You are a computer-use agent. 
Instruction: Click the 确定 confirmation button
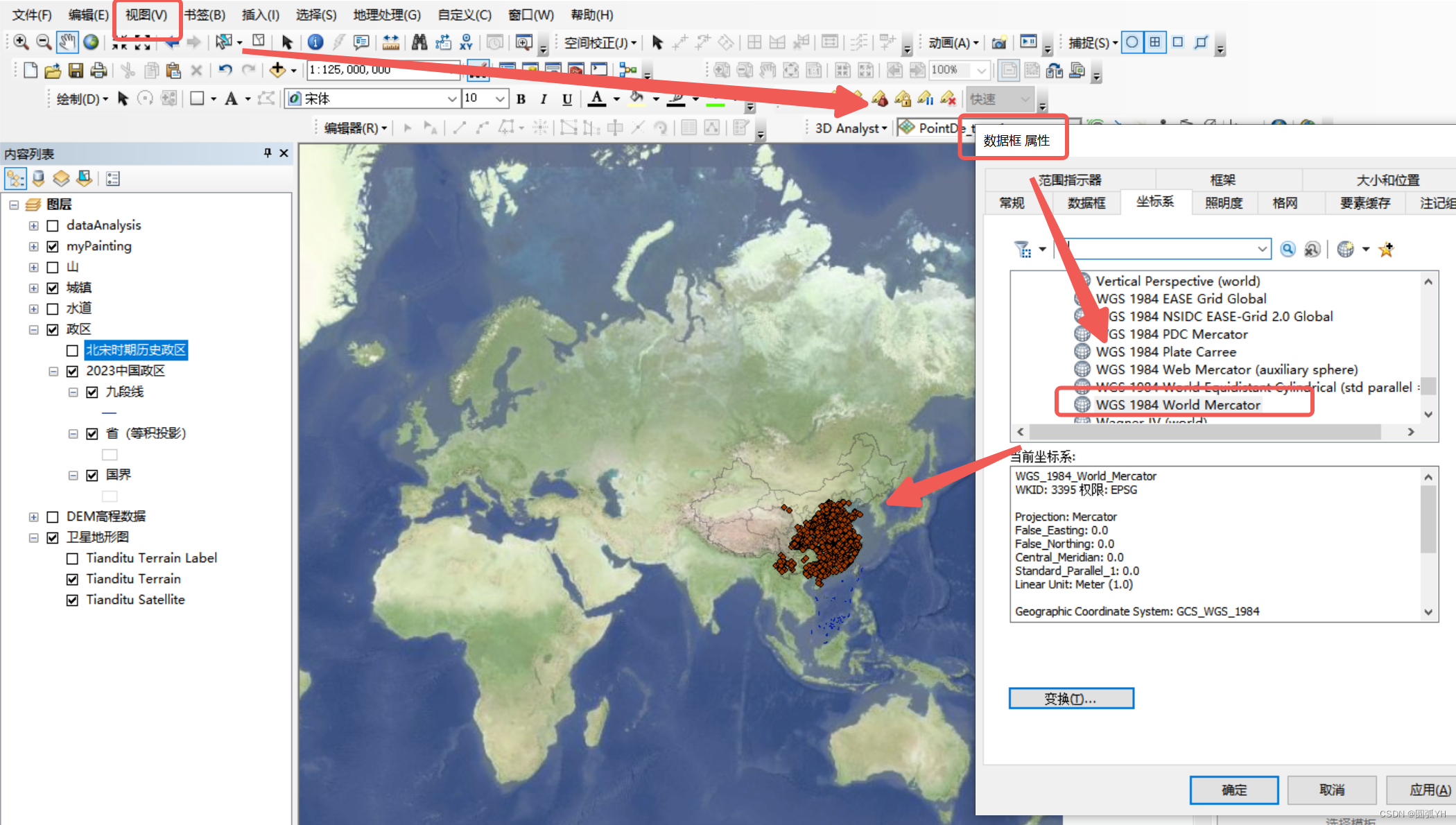1233,790
